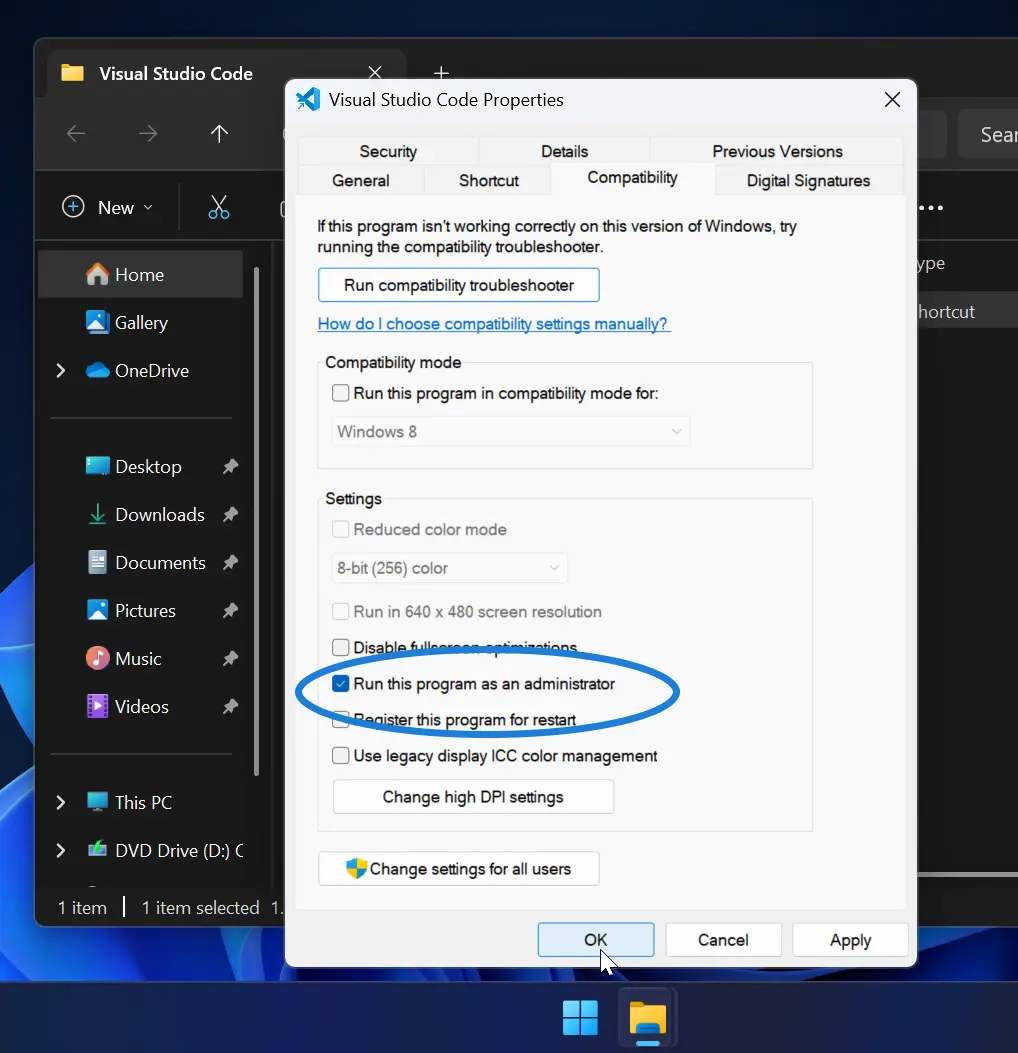The width and height of the screenshot is (1018, 1053).
Task: Unpin Music using its pin icon
Action: 230,658
